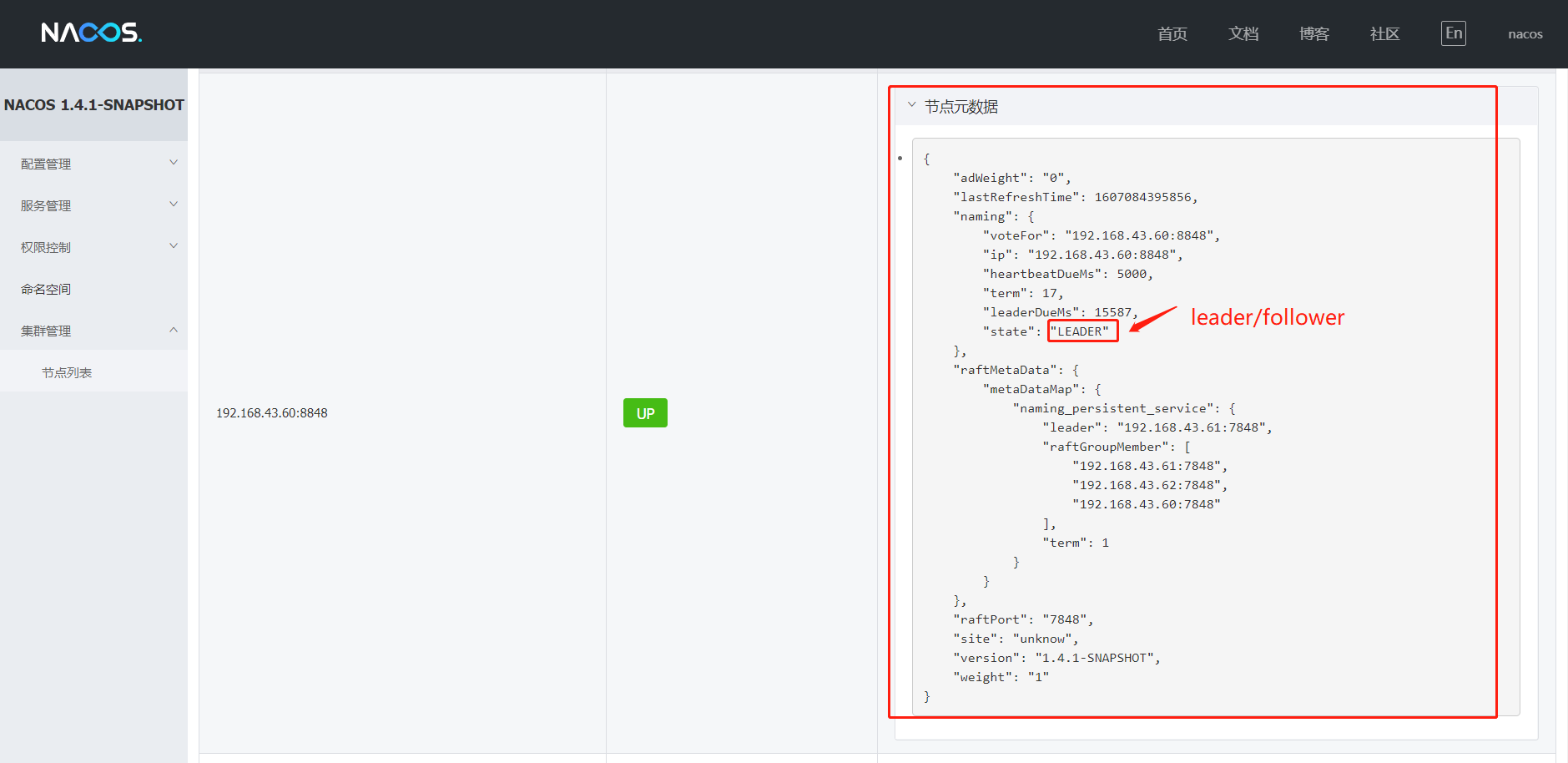Click the "heartbeatDueMs": 5000 line
1568x763 pixels.
(1068, 274)
